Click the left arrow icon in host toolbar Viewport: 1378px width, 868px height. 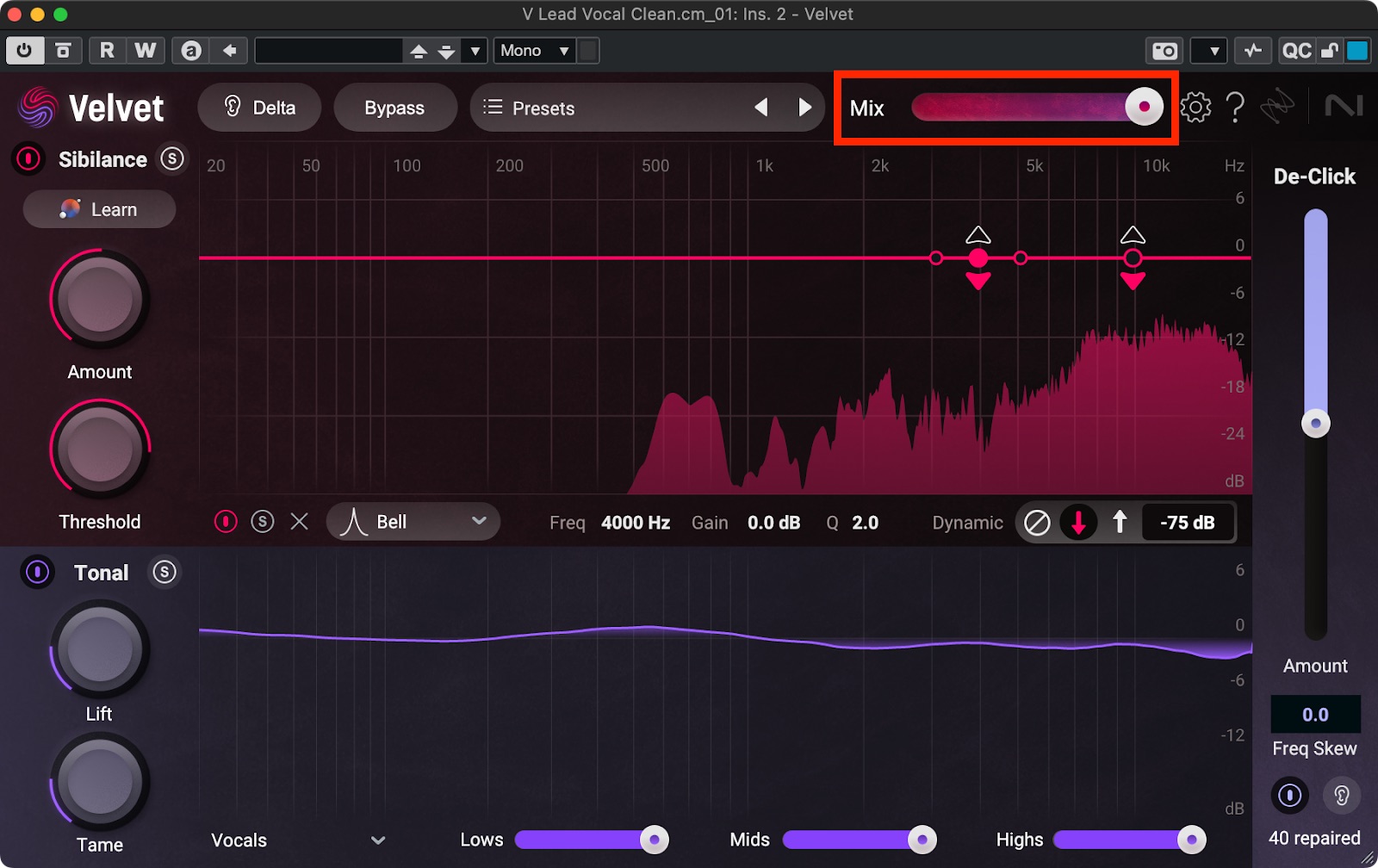pyautogui.click(x=230, y=50)
